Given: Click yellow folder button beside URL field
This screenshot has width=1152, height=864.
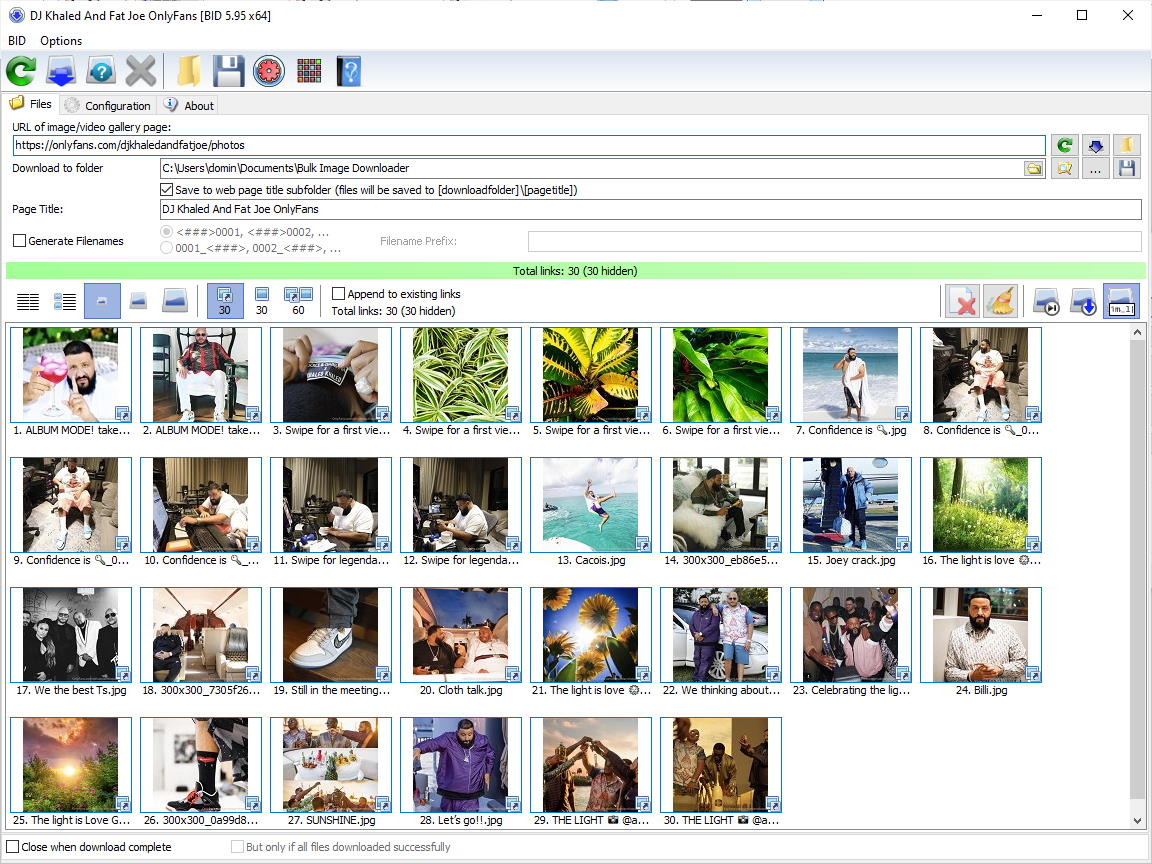Looking at the screenshot, I should click(x=1126, y=145).
